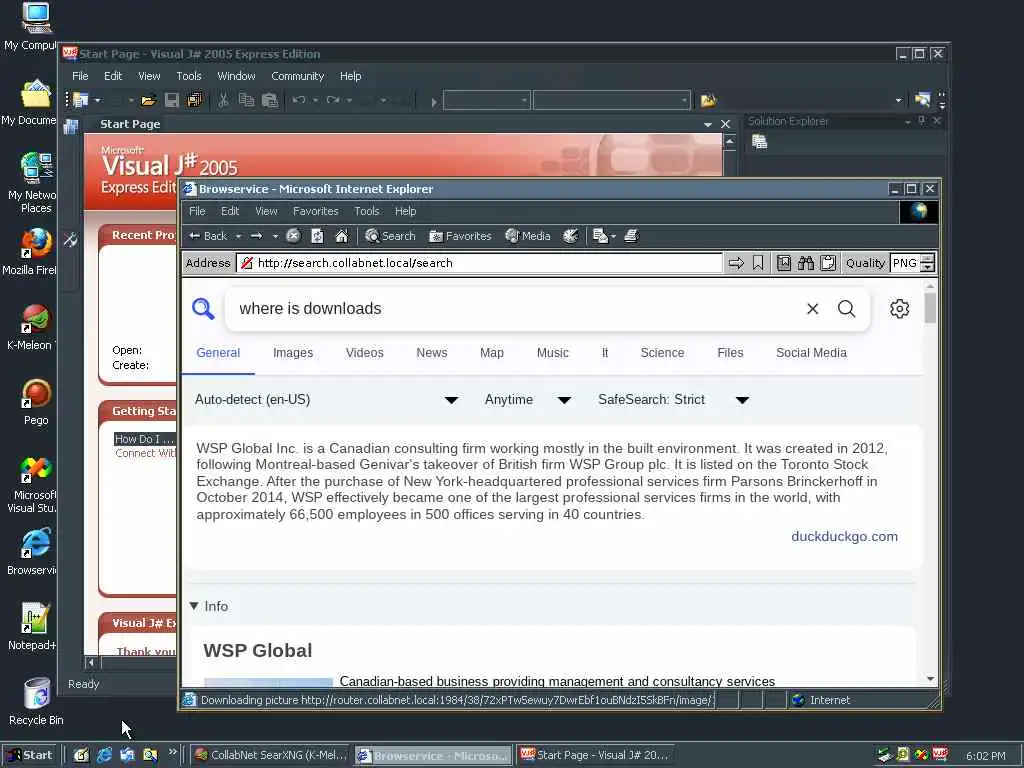Click the Start button on taskbar
1024x768 pixels.
tap(30, 755)
